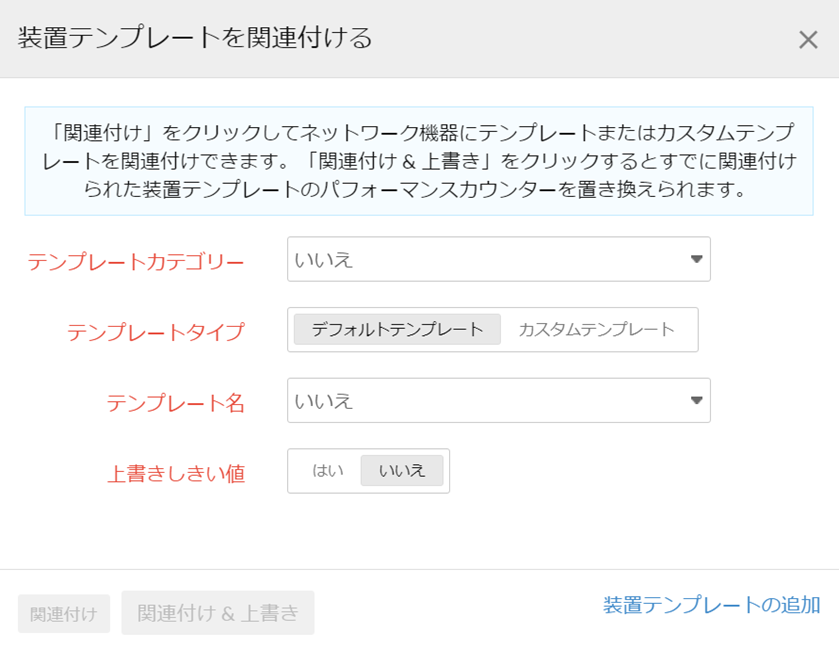Viewport: 839px width, 649px height.
Task: Click the blue information message box
Action: click(419, 161)
